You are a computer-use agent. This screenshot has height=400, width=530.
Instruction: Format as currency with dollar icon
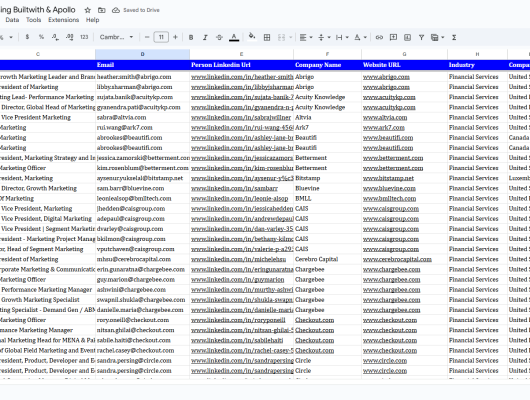[x=27, y=37]
